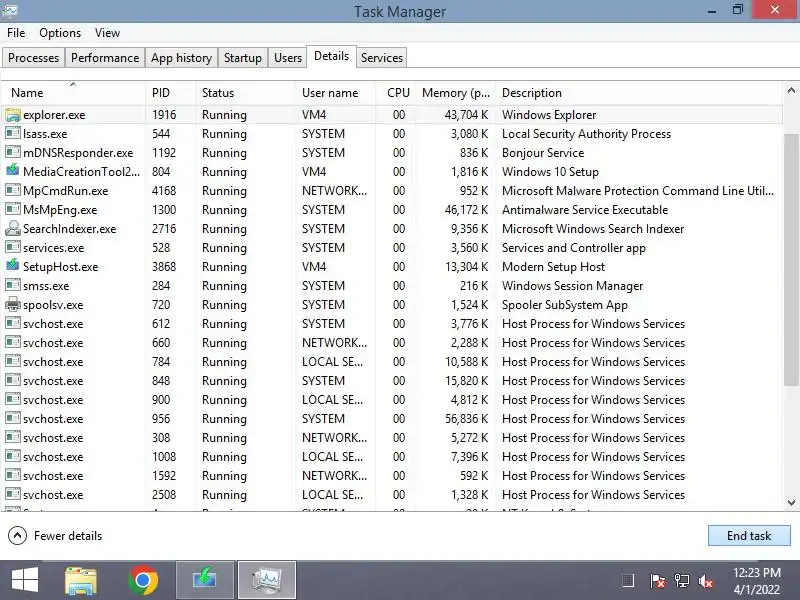
Task: Sort by the Memory column header
Action: coord(455,93)
